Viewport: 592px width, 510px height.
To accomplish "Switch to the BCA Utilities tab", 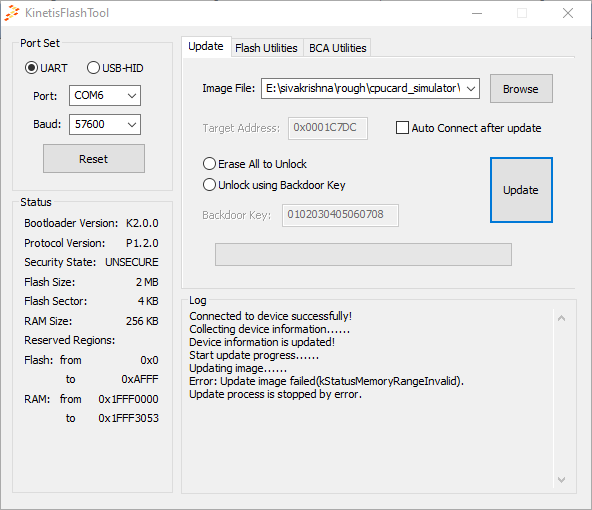I will 338,48.
